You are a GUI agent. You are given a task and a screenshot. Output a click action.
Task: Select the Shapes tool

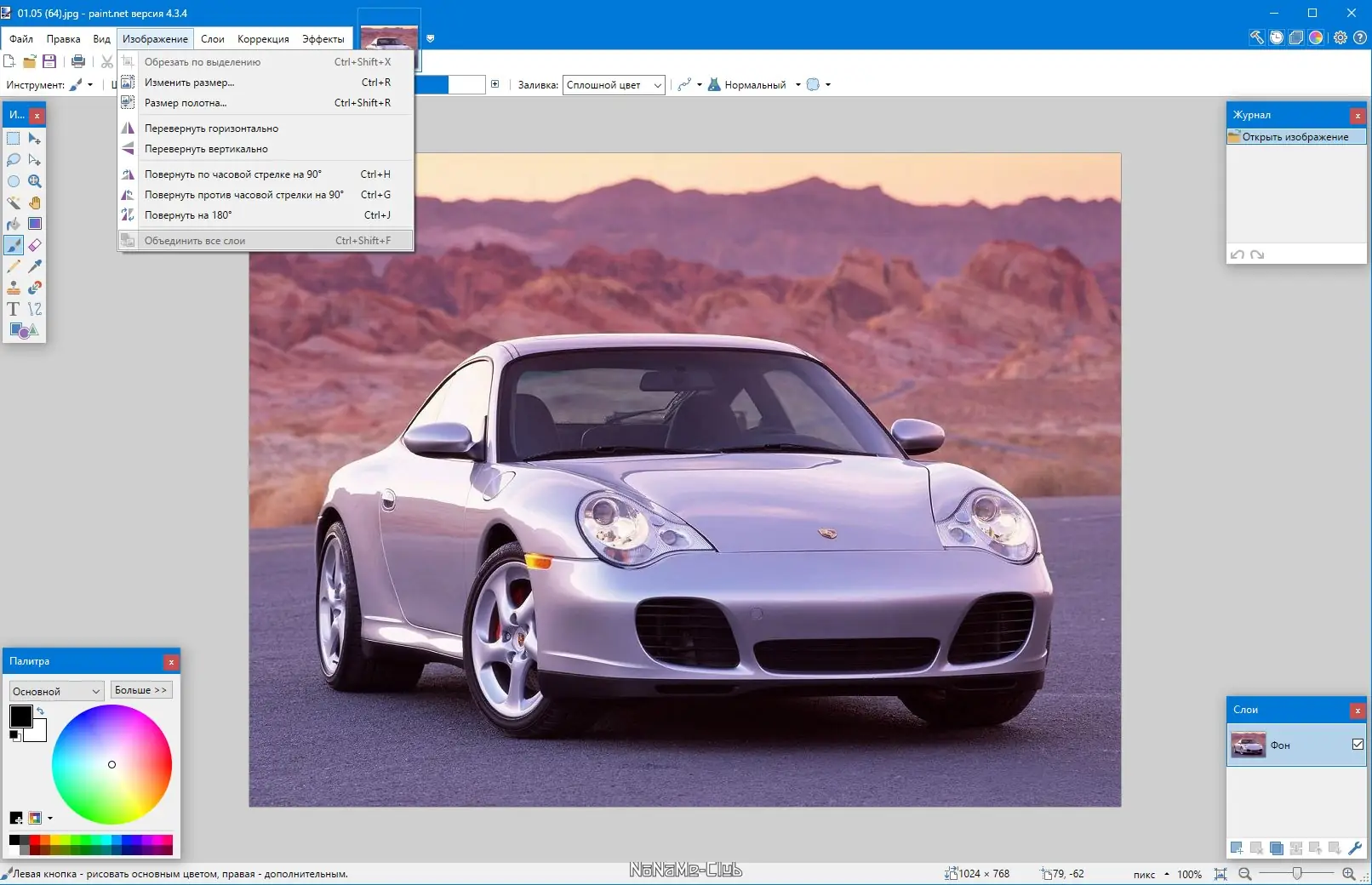pyautogui.click(x=24, y=330)
